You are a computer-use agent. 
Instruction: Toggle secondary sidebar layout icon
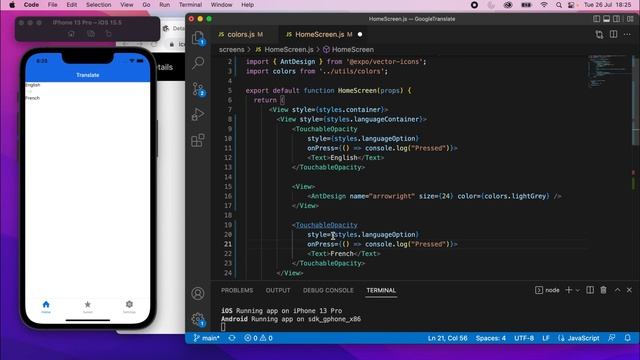(617, 19)
